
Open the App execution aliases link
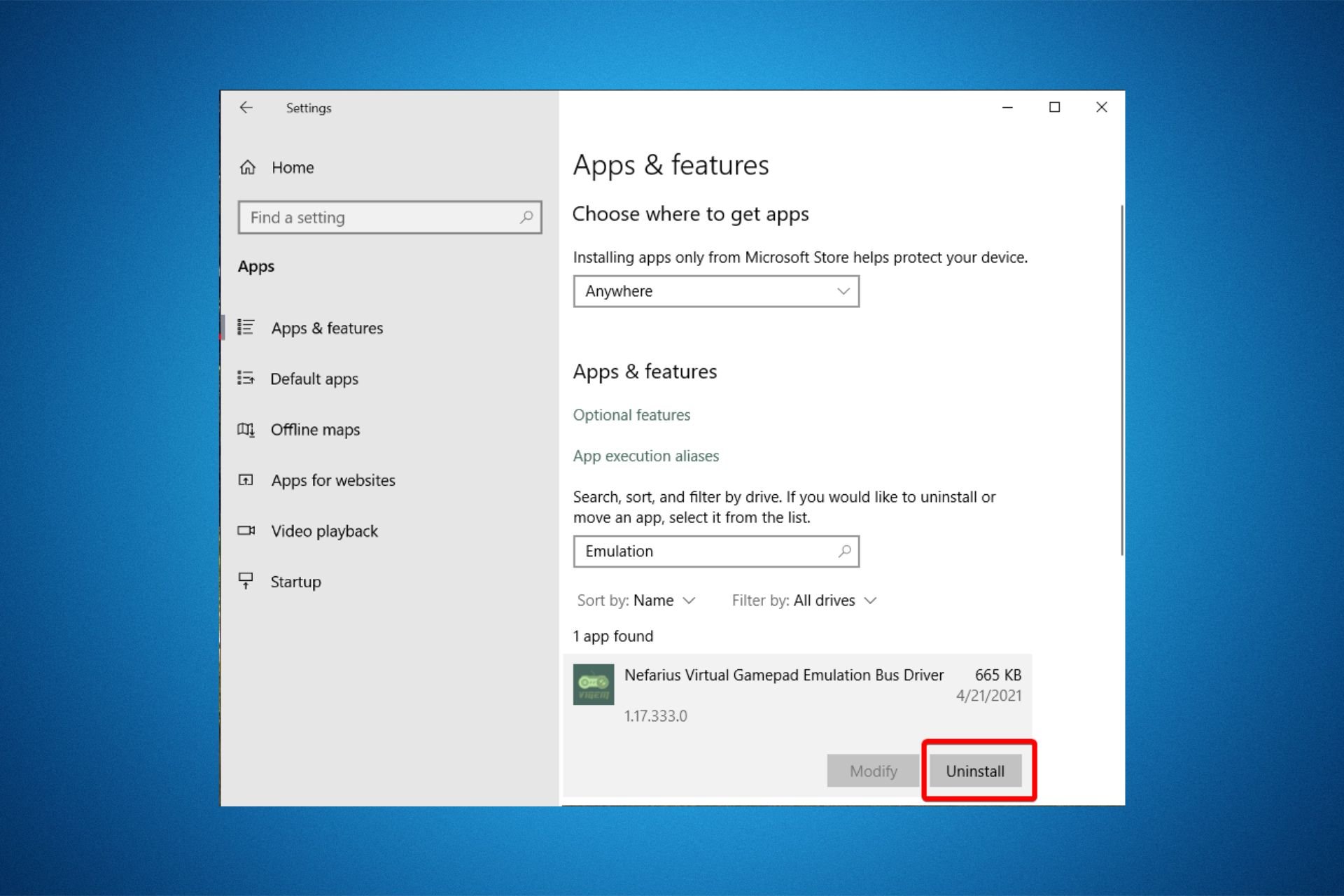coord(645,456)
